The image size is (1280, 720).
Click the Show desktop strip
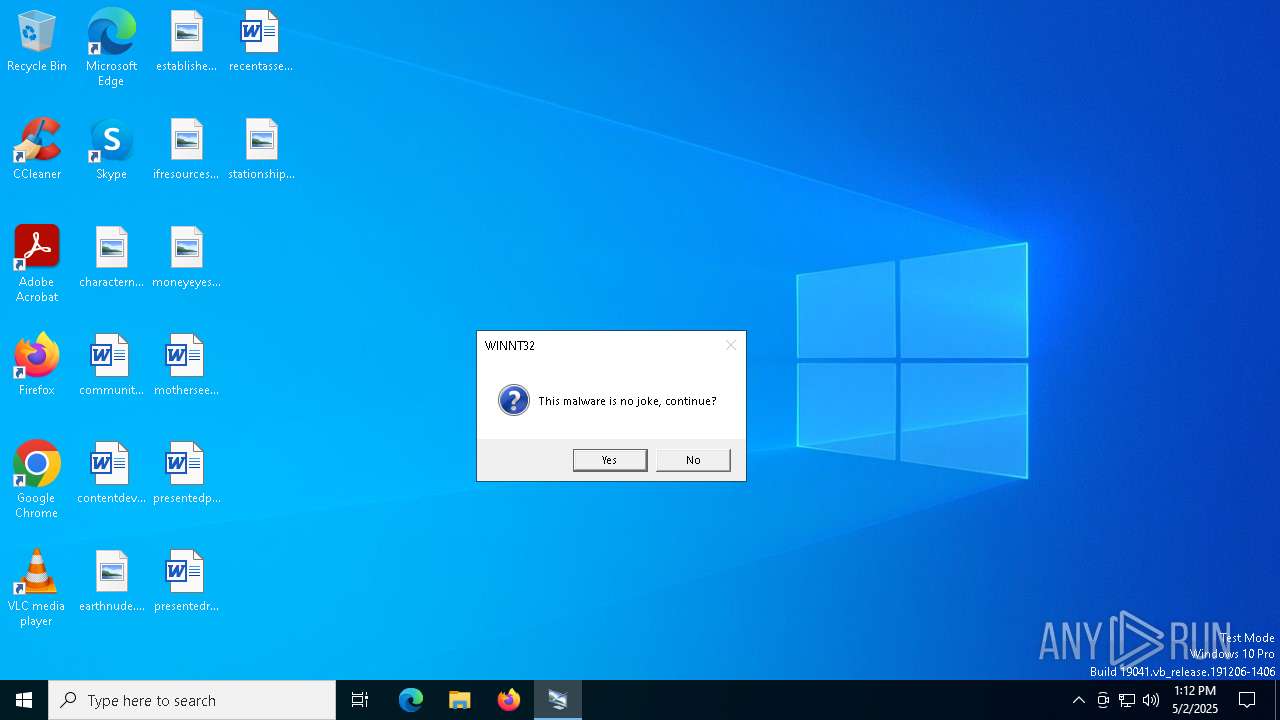pos(1277,700)
